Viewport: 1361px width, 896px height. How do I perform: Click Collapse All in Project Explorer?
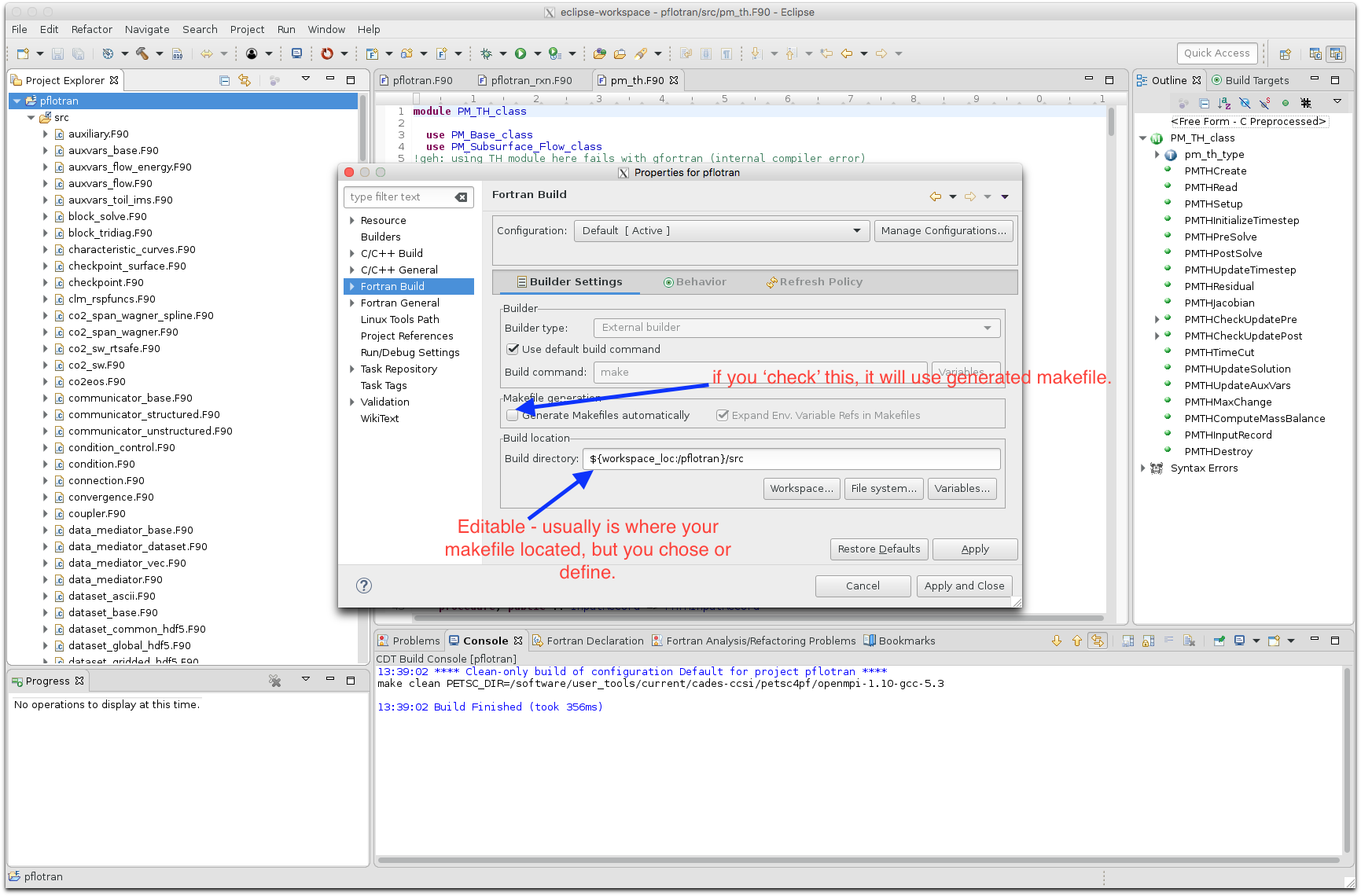click(224, 80)
